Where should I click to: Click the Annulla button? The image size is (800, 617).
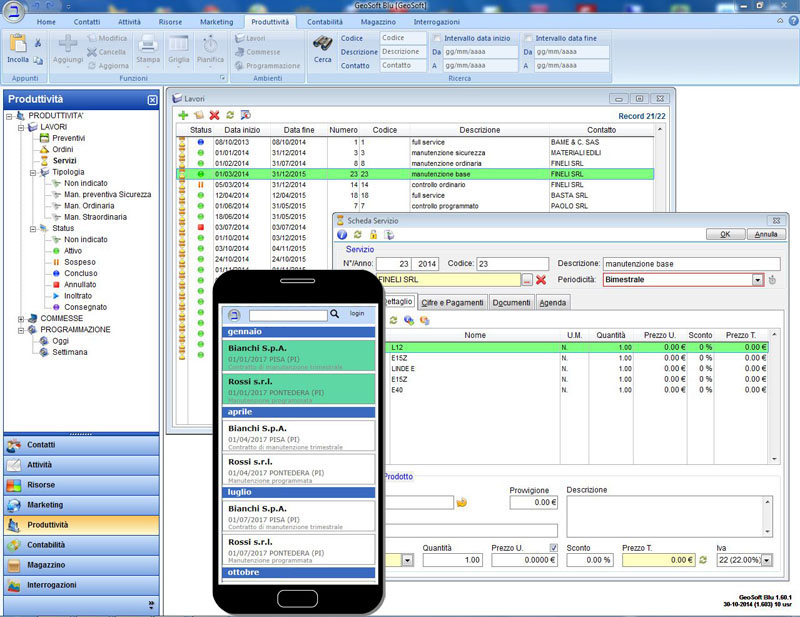(766, 234)
